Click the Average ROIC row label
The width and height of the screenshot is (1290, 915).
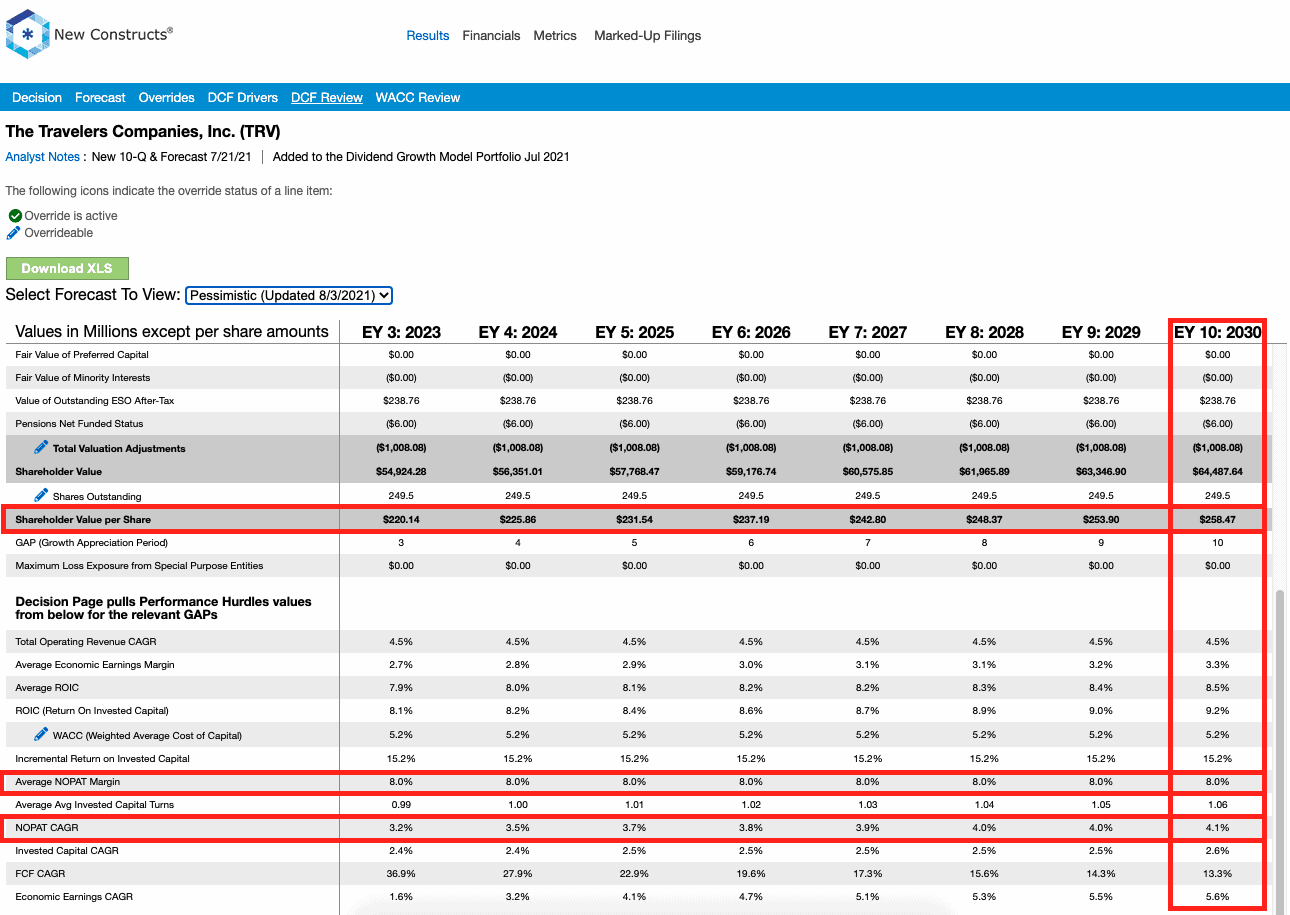(x=47, y=688)
